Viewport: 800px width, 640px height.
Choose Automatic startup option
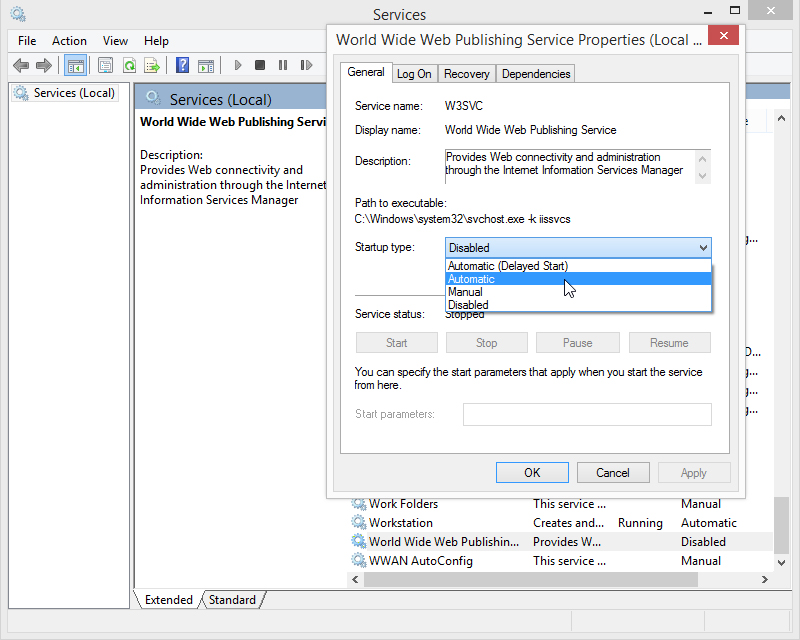click(x=578, y=279)
